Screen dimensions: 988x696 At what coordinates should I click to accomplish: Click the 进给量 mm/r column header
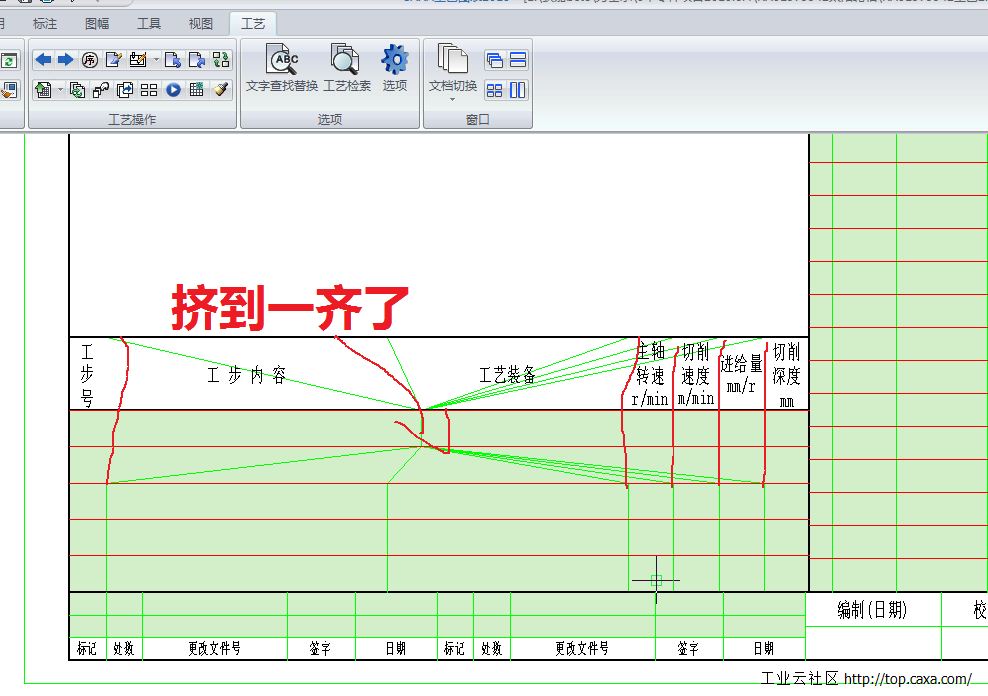(x=741, y=374)
